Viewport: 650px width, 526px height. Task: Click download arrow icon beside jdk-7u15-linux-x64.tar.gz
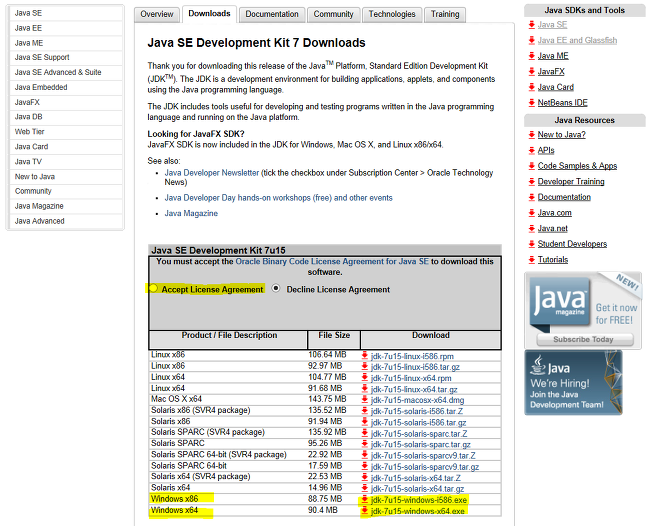pyautogui.click(x=364, y=389)
